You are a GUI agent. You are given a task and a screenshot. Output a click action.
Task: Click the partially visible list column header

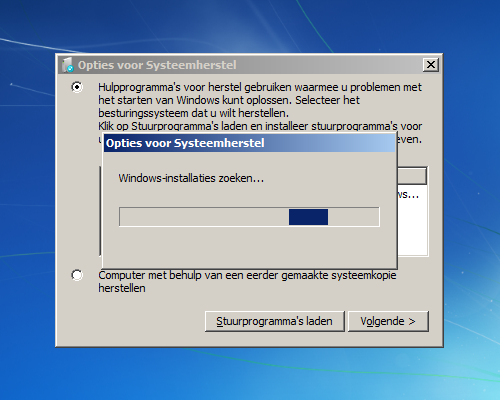(412, 176)
